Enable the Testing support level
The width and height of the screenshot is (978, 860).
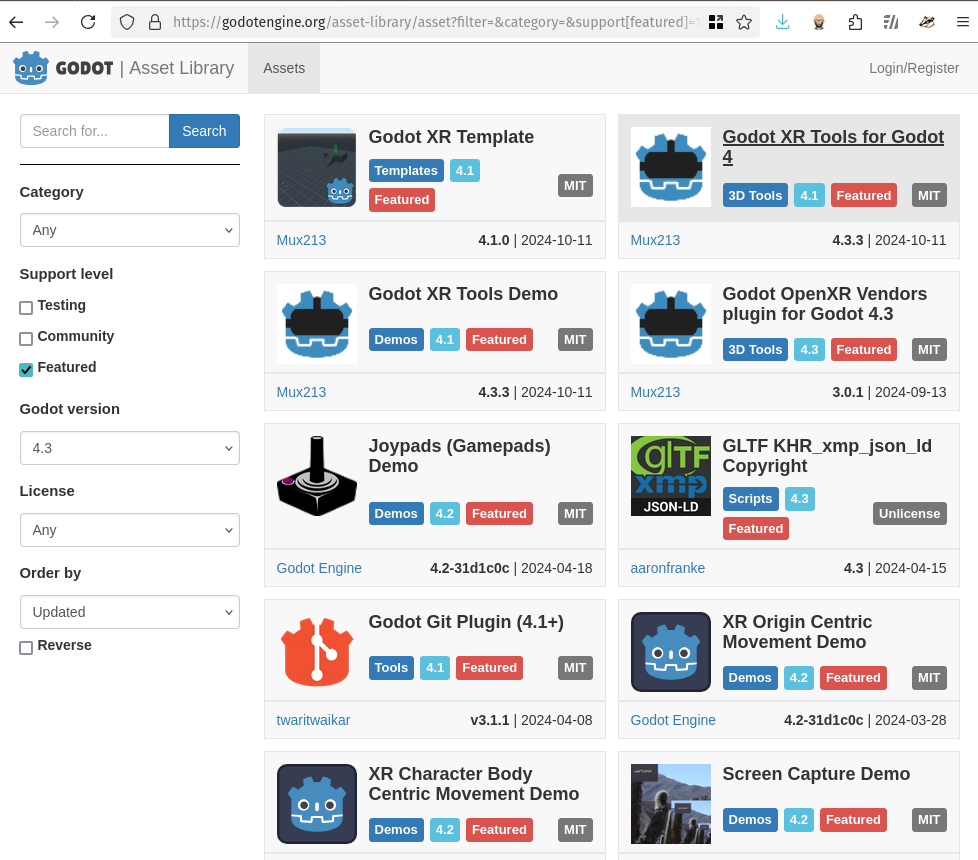26,307
